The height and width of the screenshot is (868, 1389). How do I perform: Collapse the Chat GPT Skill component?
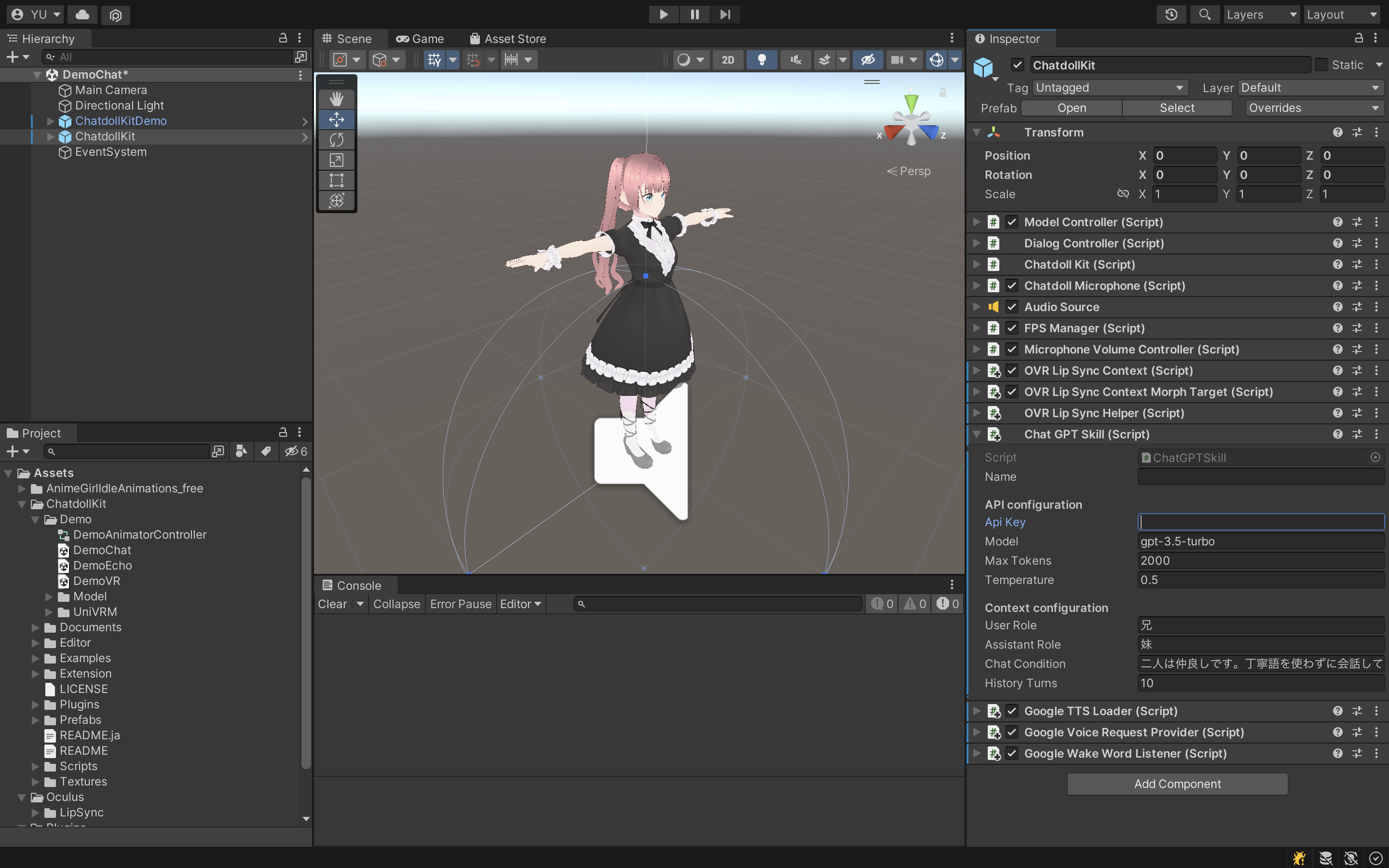click(976, 434)
